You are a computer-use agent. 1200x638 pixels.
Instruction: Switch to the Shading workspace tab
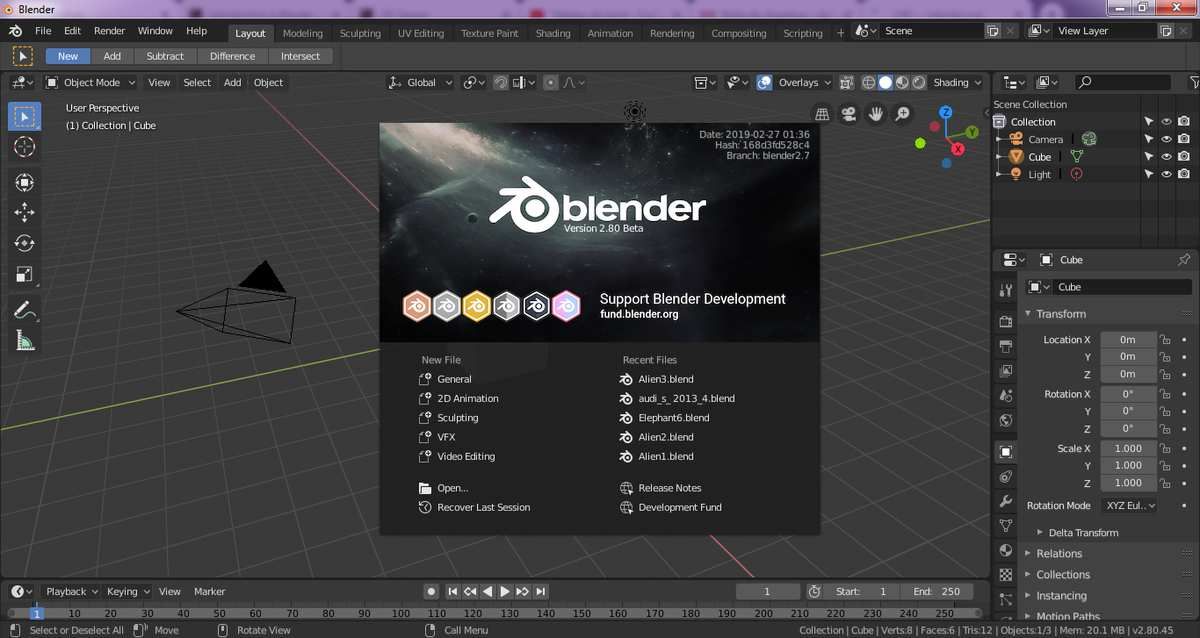[553, 33]
